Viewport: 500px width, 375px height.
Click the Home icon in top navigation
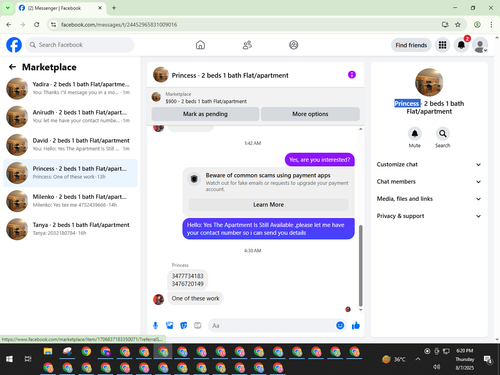click(200, 45)
